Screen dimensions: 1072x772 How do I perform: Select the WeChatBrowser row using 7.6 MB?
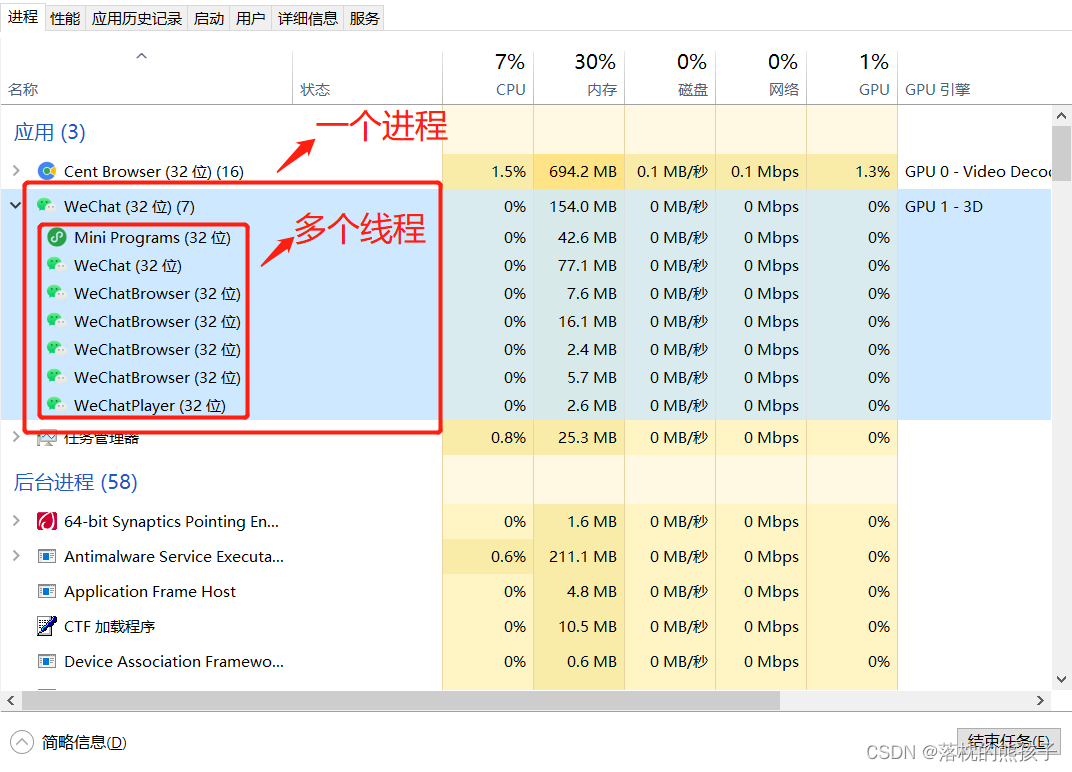525,293
